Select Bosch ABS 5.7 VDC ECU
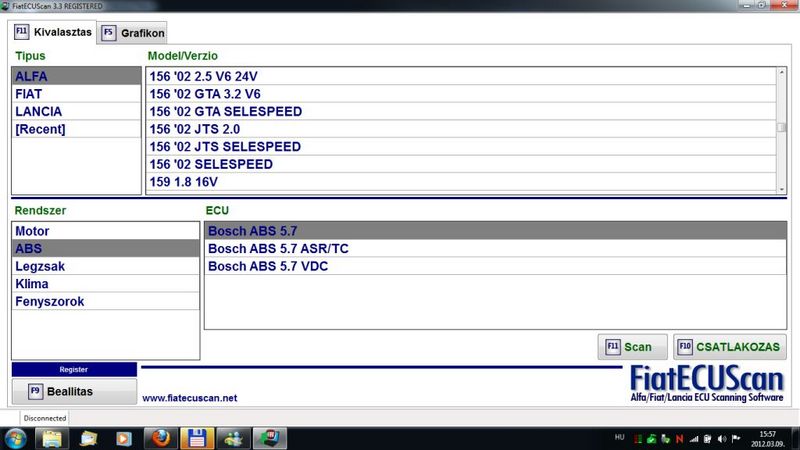The image size is (800, 450). tap(267, 266)
